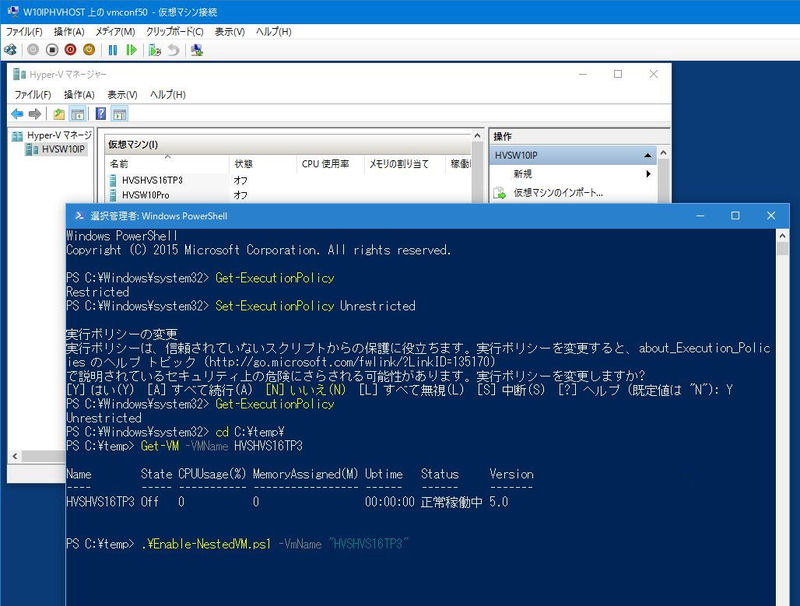Toggle the action pane icon in Hyper-V Manager toolbar
This screenshot has width=800, height=606.
(120, 114)
